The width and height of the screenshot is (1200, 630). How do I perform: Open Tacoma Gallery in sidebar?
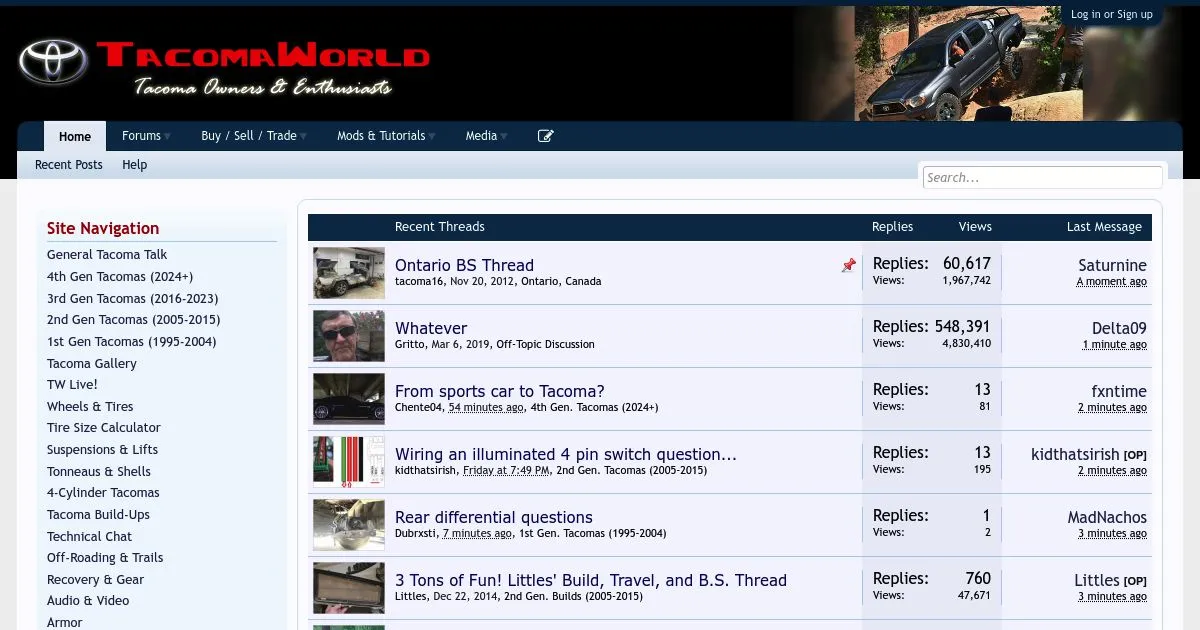point(92,364)
